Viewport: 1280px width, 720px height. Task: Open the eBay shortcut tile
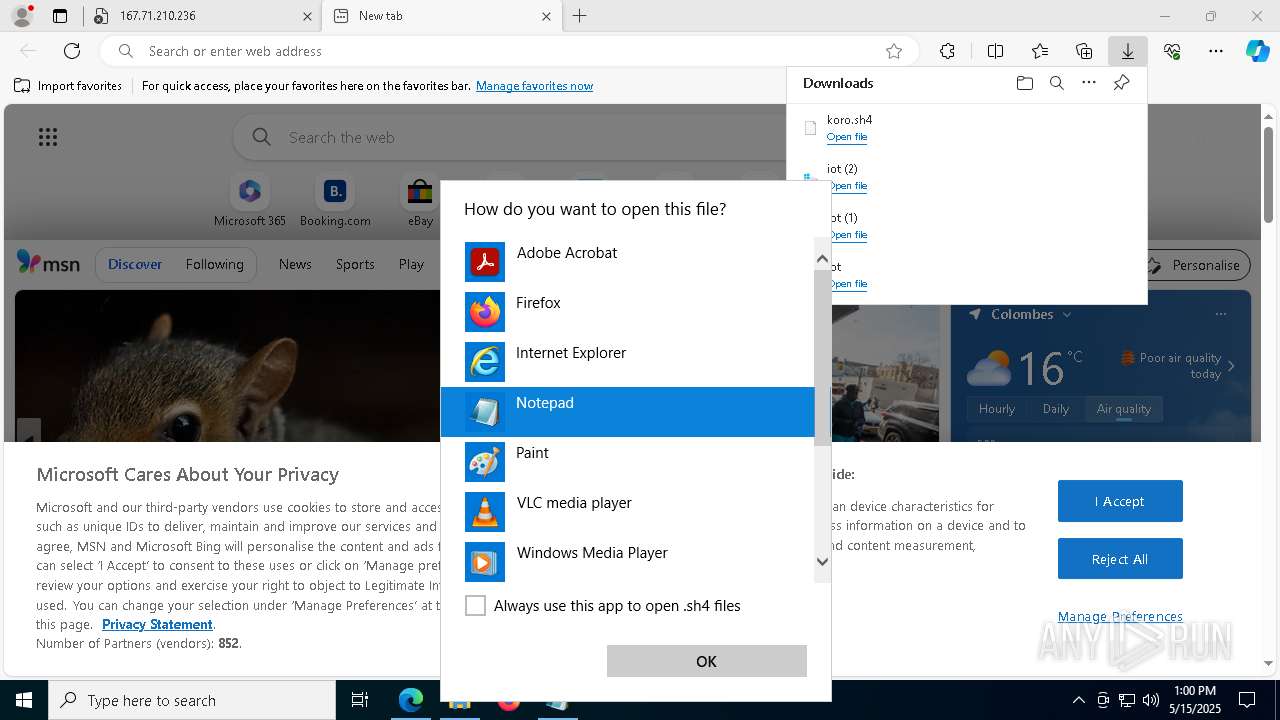[420, 201]
